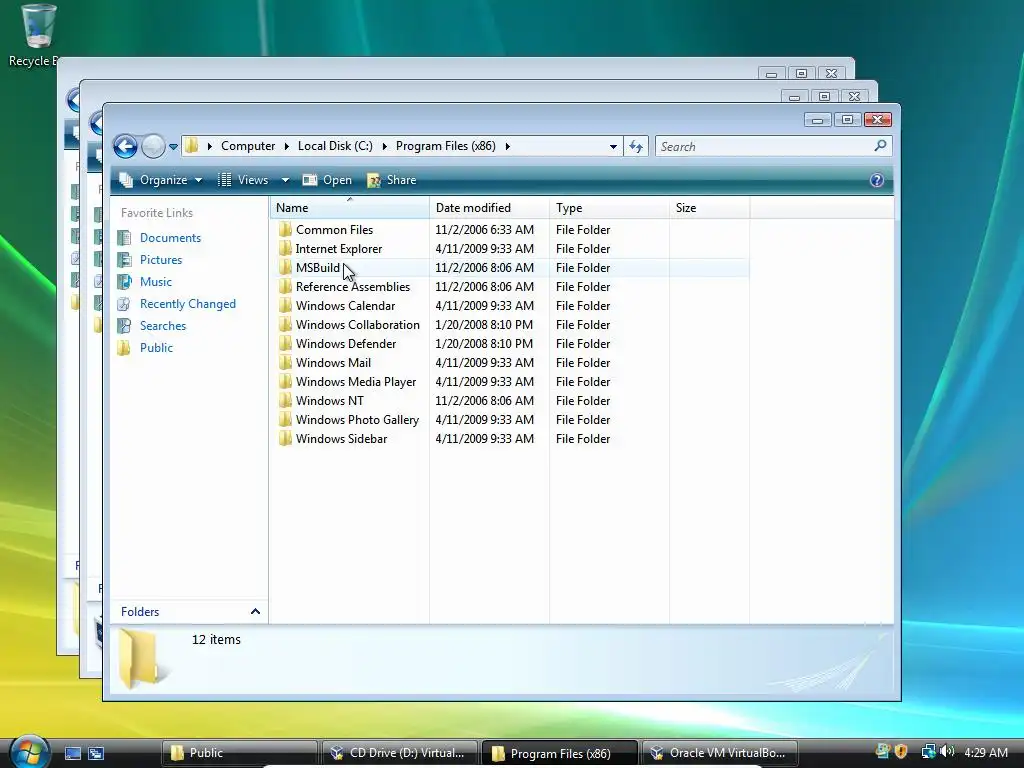Click the Documents icon in sidebar
The width and height of the screenshot is (1024, 768).
[124, 238]
